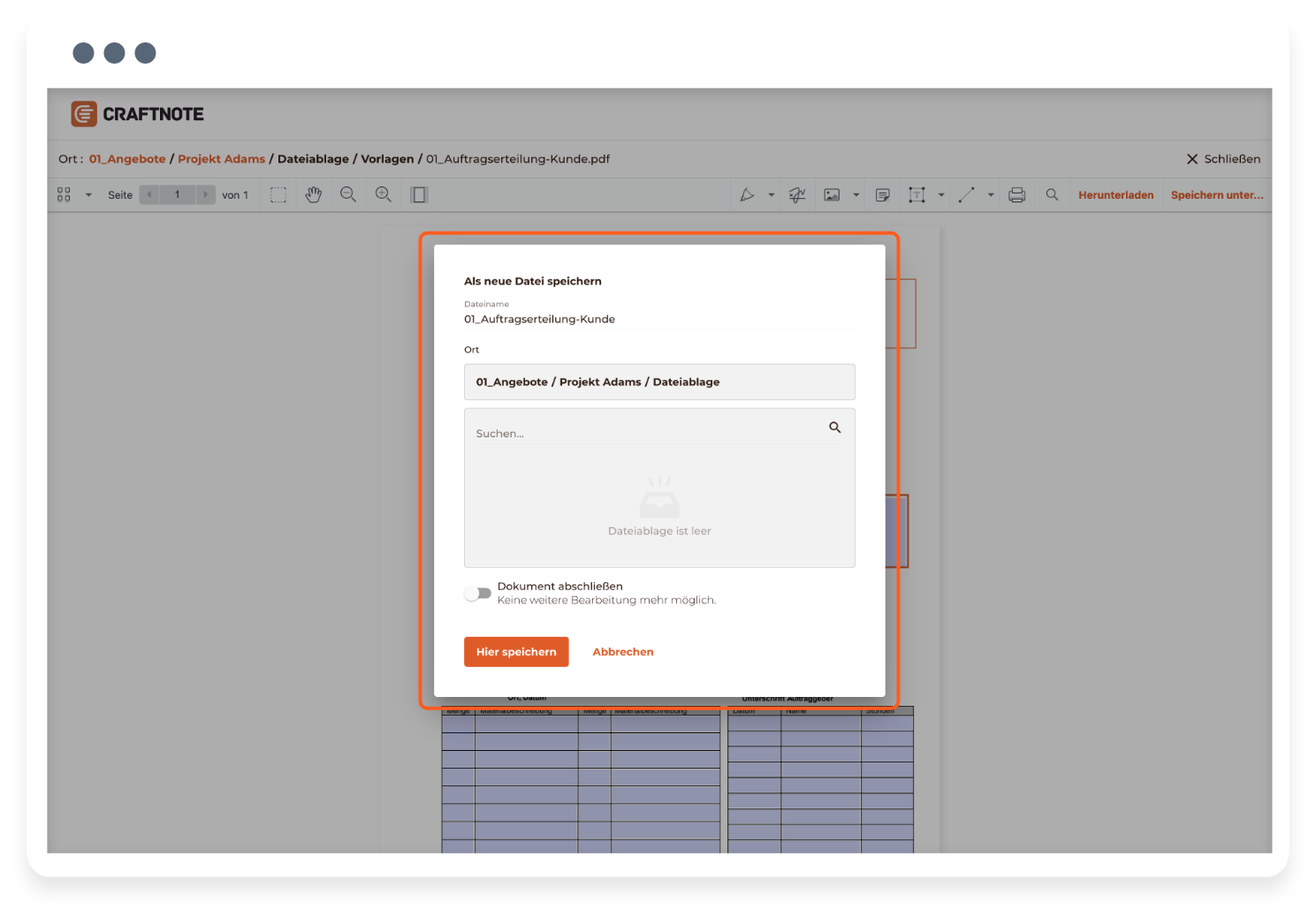Click the zoom in magnifier

[x=383, y=195]
